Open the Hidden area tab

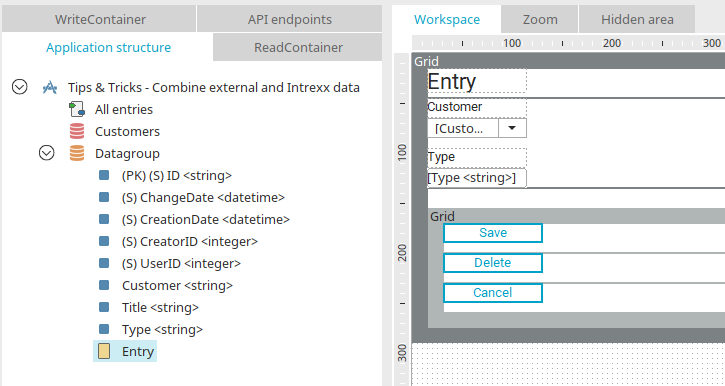click(637, 19)
